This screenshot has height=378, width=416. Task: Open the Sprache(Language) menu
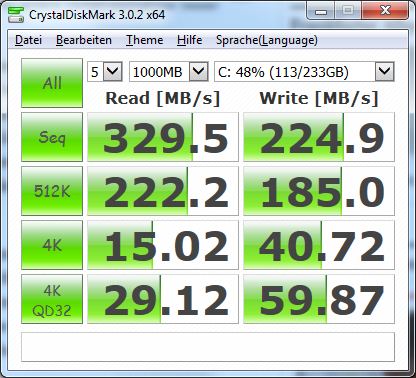(267, 40)
